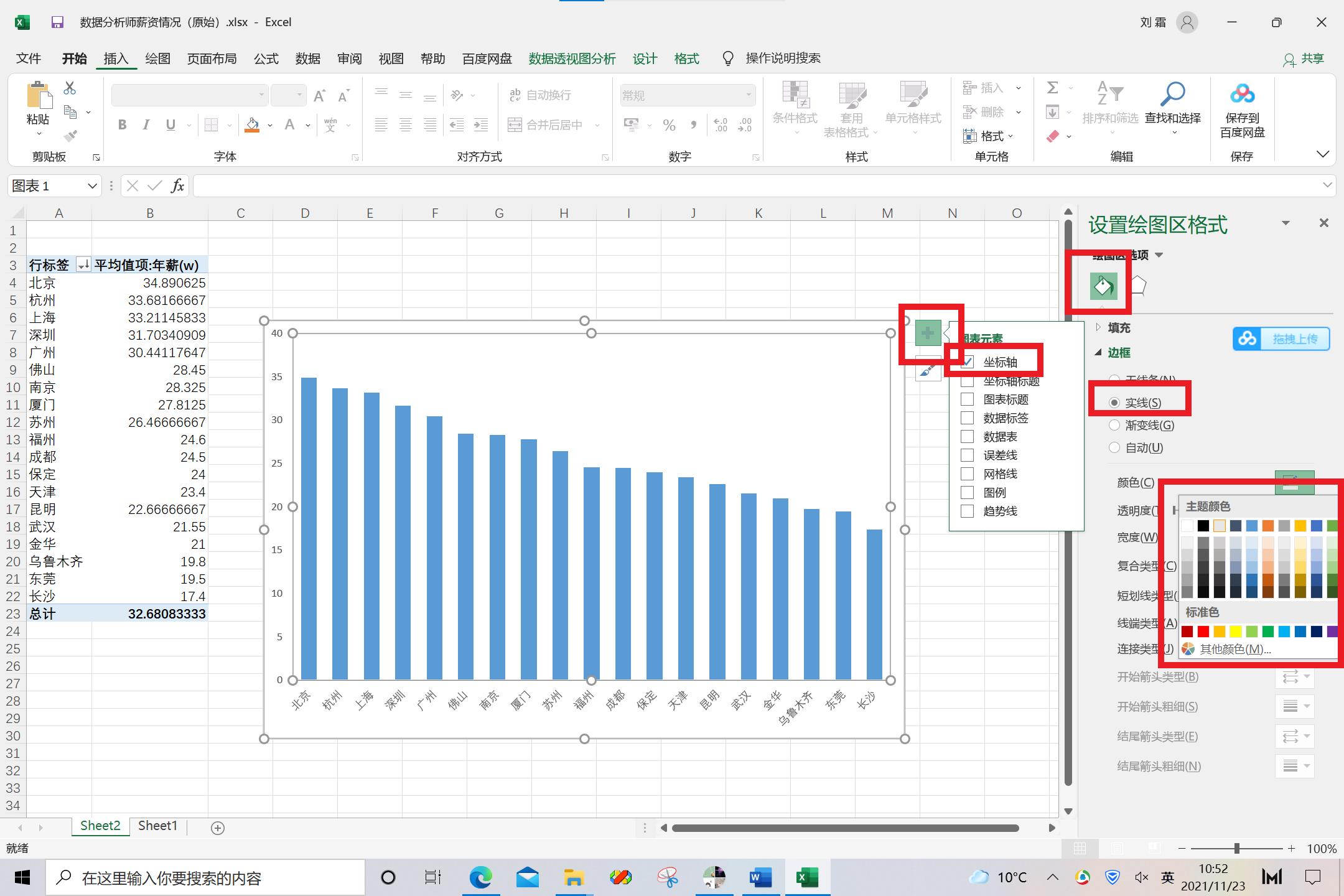This screenshot has height=896, width=1344.
Task: Switch to the 公式 tab
Action: coord(266,58)
